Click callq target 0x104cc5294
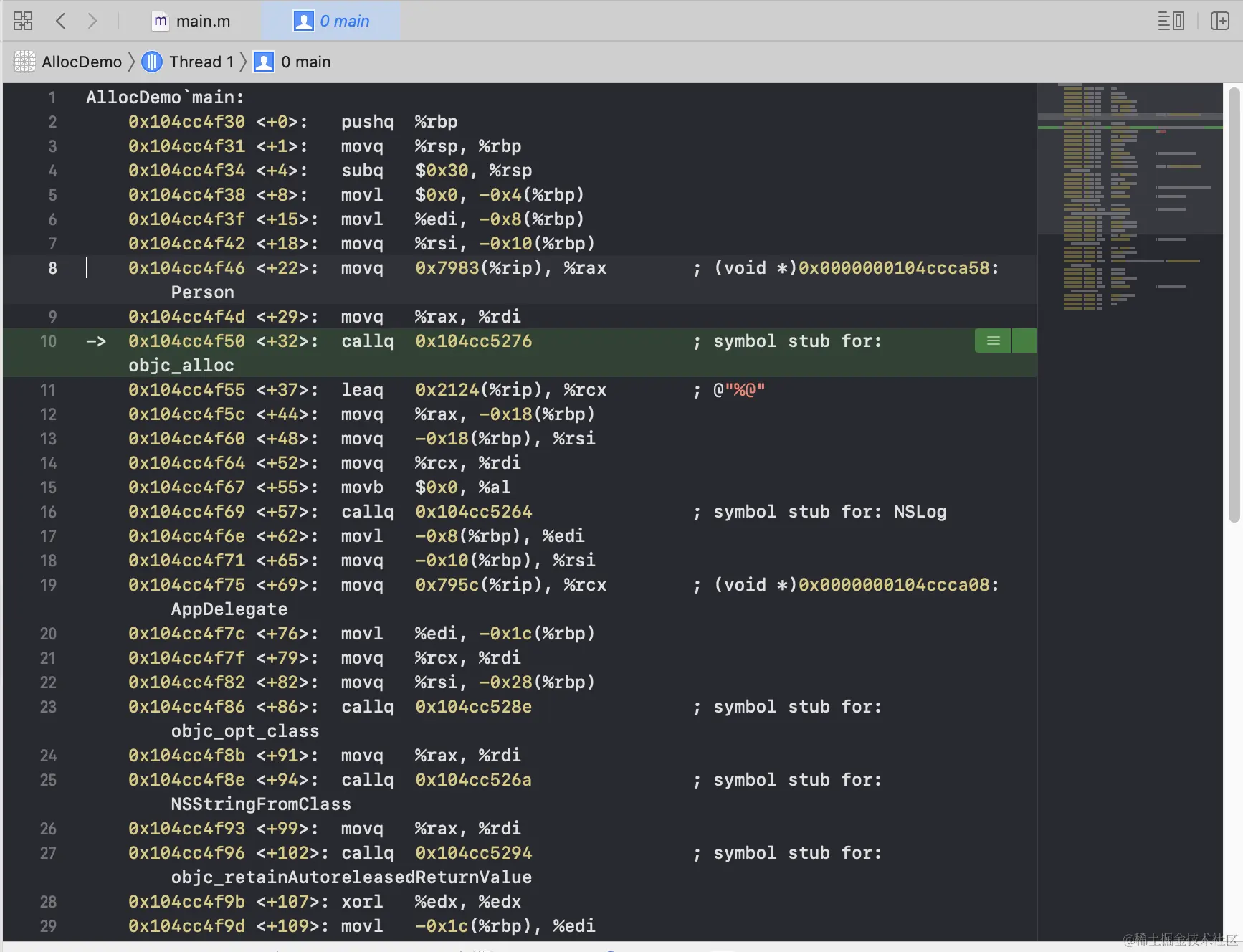The image size is (1243, 952). coord(474,853)
